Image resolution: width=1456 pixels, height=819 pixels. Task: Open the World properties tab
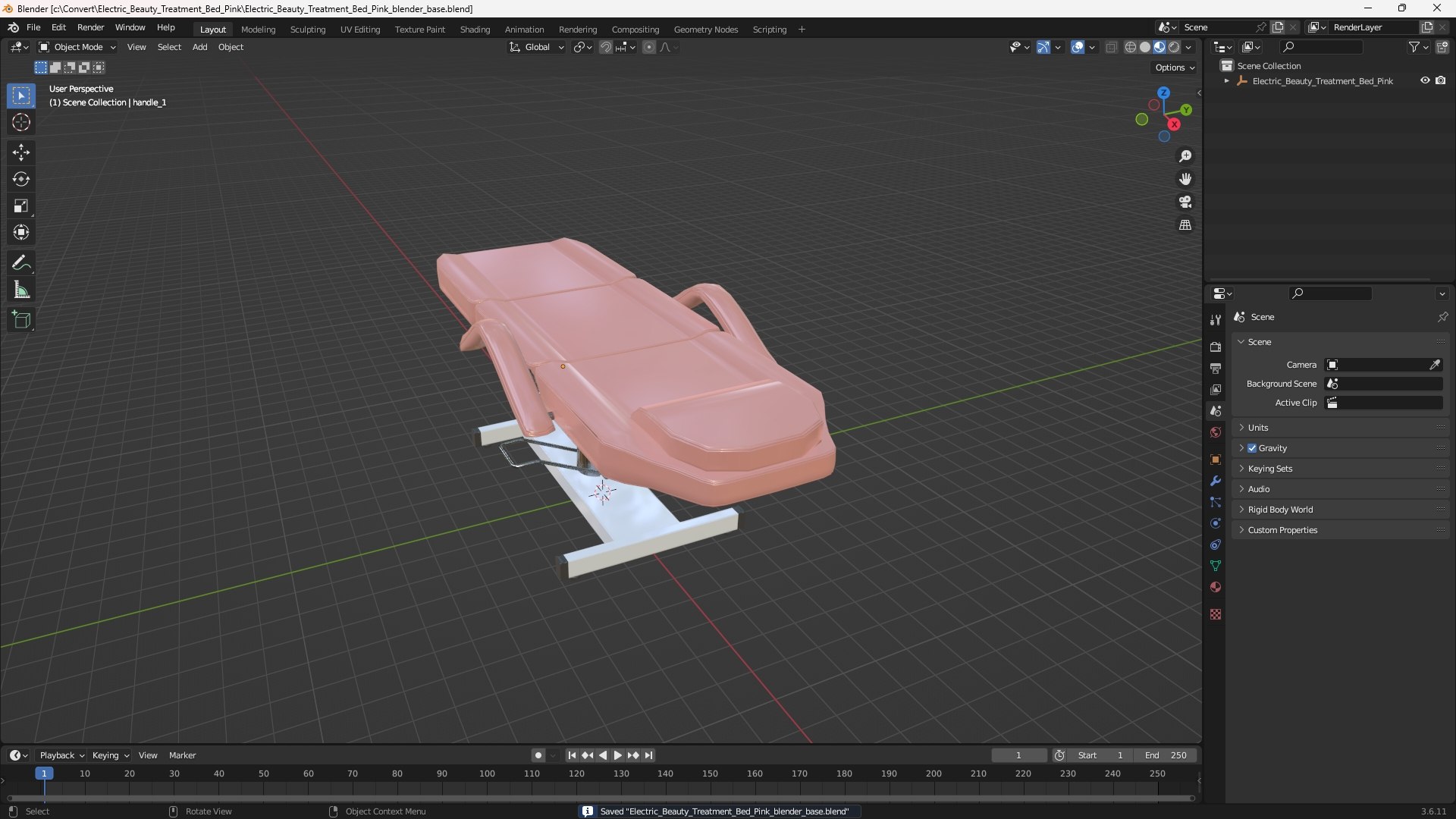click(x=1216, y=432)
